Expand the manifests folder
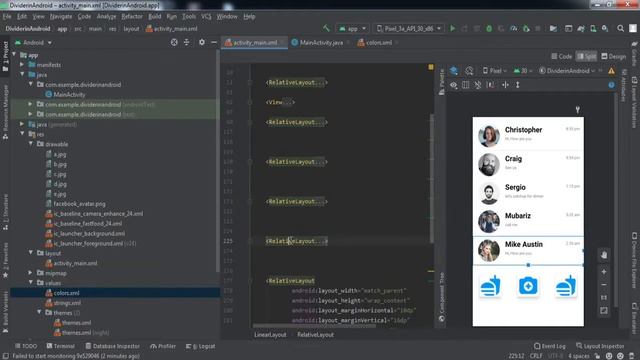 point(22,64)
